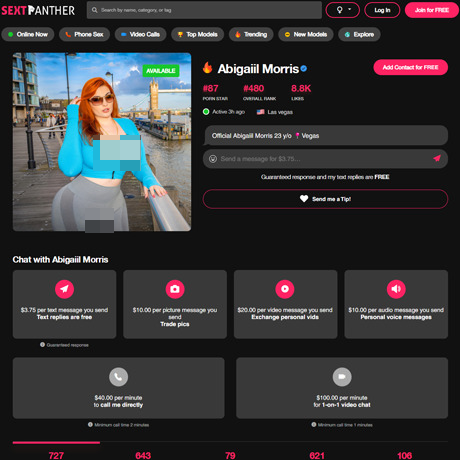This screenshot has height=460, width=460.
Task: Open the Online Now tab
Action: [x=28, y=34]
